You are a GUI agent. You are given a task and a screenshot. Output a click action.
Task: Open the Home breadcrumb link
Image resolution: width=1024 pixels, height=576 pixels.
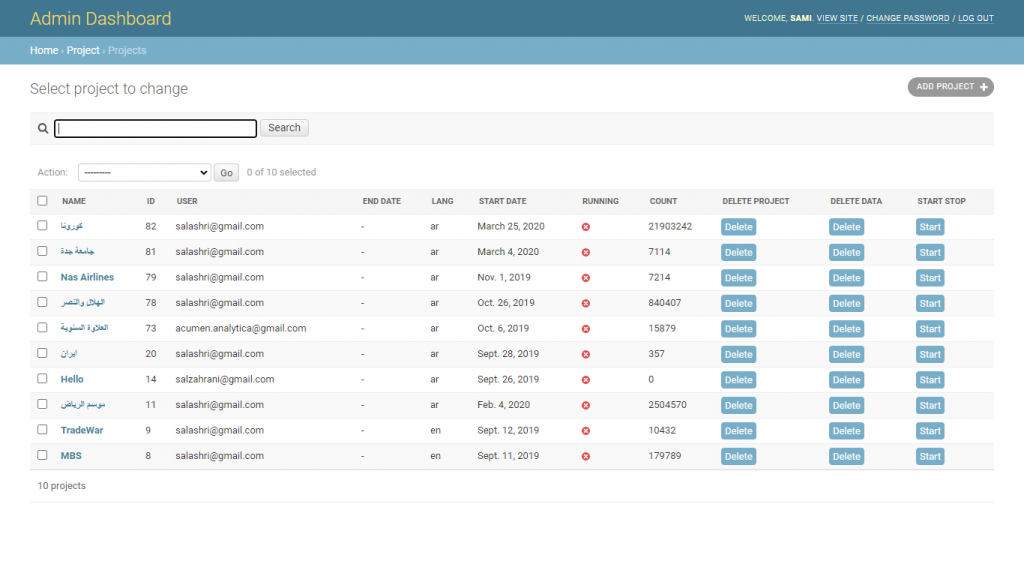click(44, 50)
